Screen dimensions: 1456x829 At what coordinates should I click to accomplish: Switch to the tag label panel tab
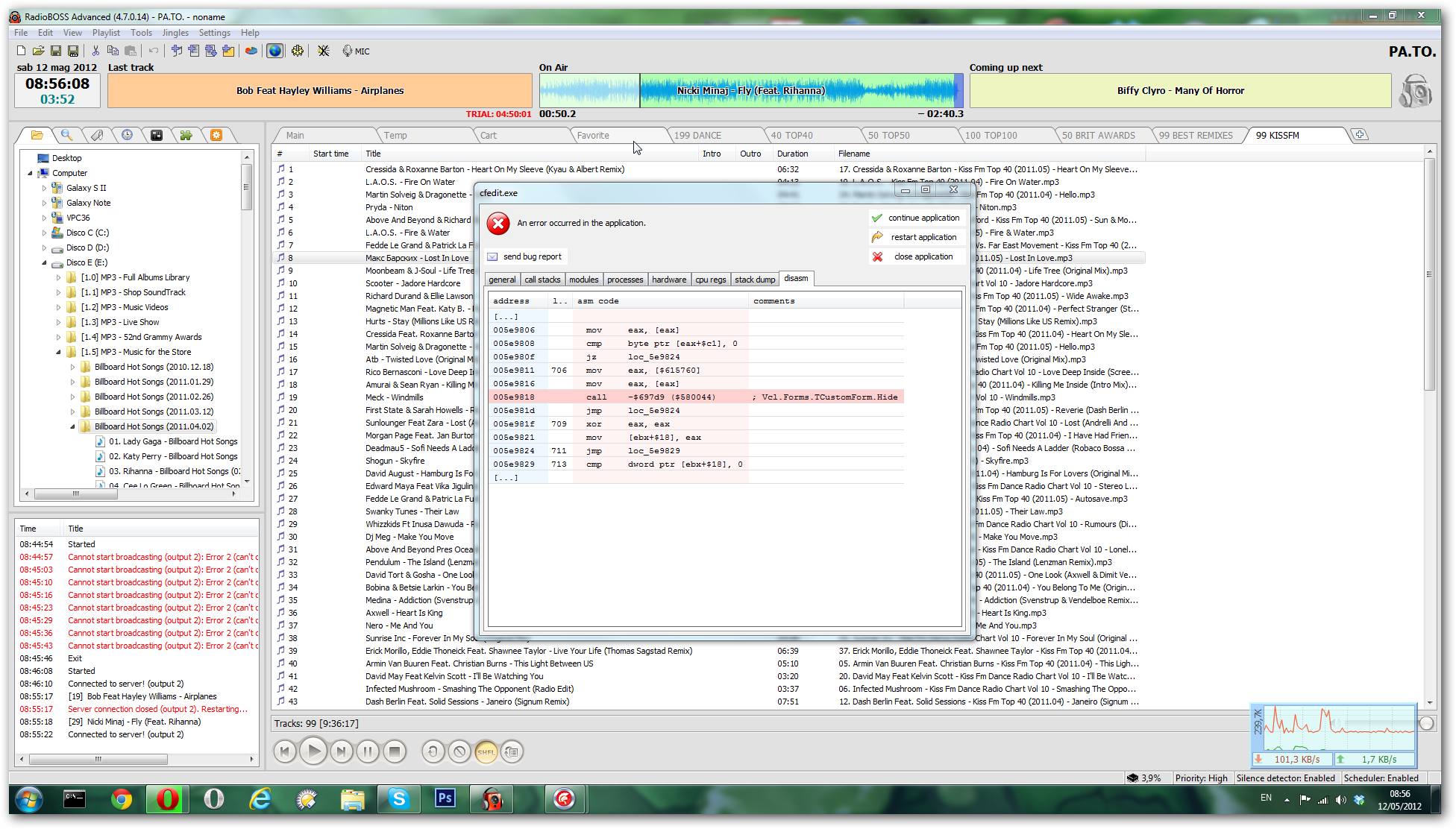coord(97,135)
